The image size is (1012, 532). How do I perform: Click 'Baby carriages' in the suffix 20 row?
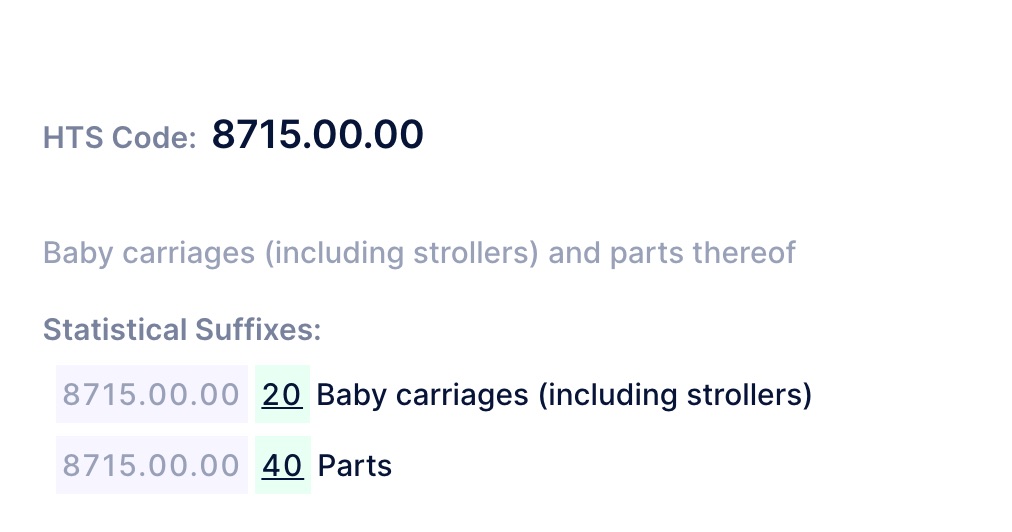(422, 395)
